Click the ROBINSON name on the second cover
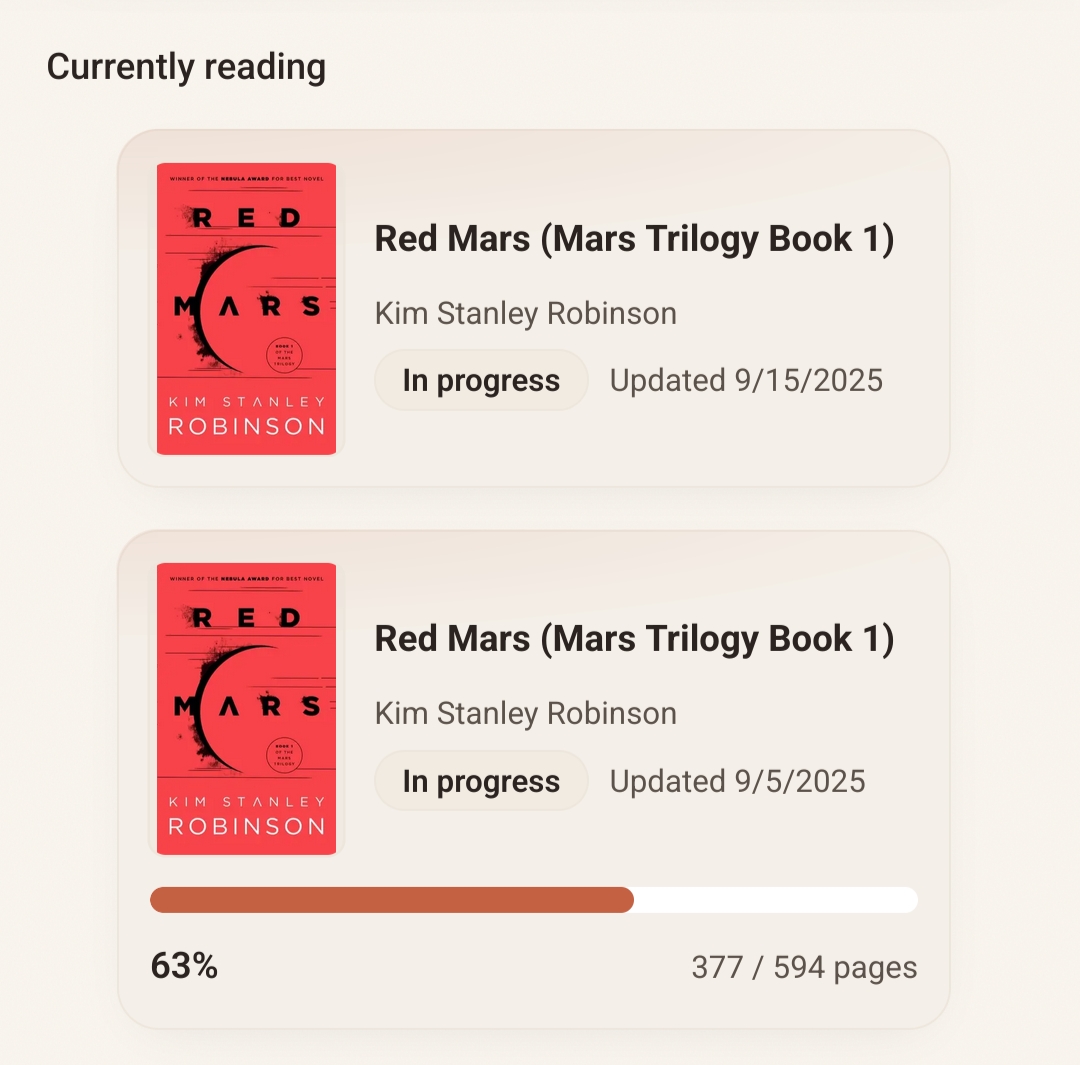This screenshot has height=1065, width=1080. pyautogui.click(x=246, y=827)
